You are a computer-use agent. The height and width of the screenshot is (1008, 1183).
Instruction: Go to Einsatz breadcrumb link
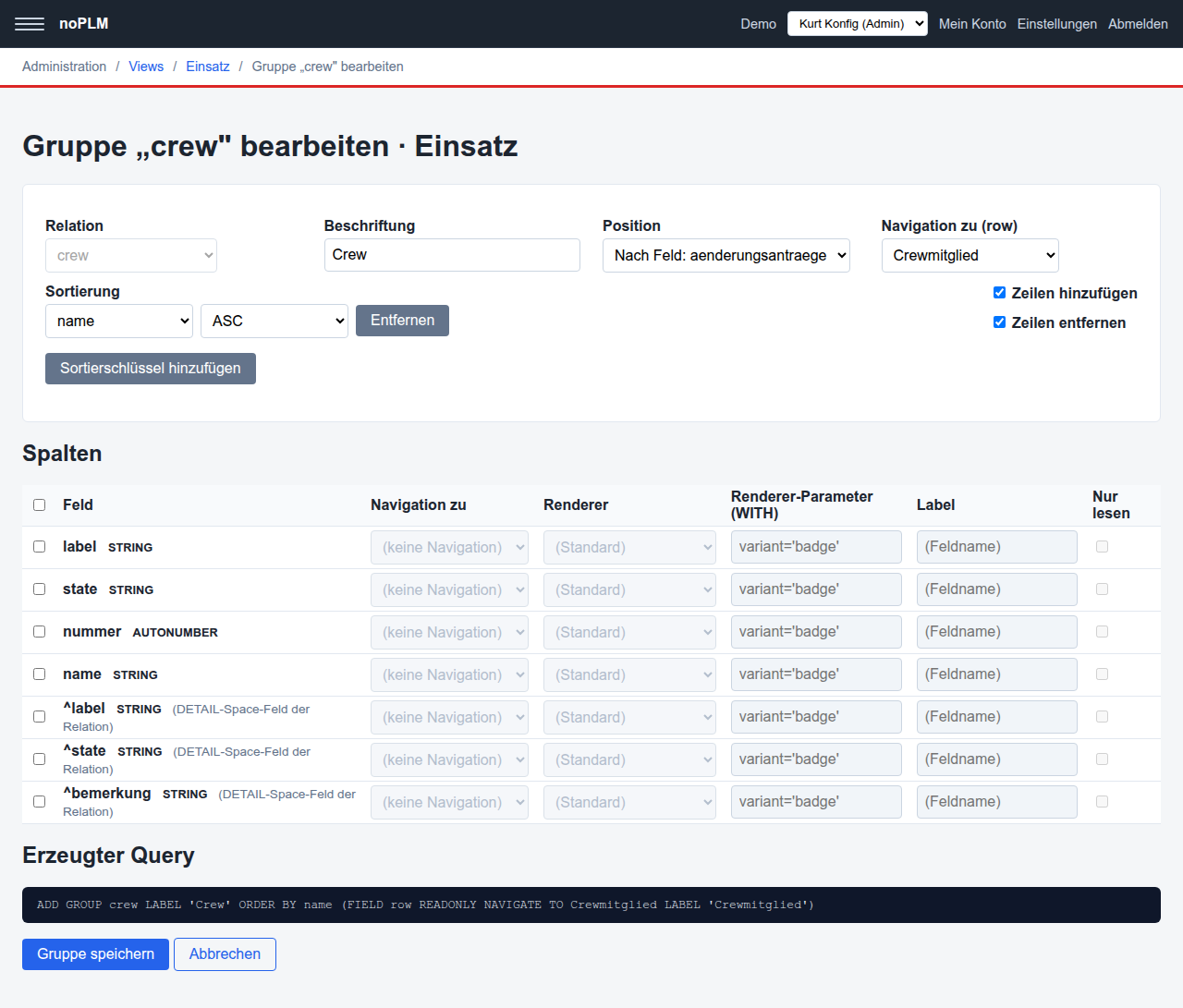coord(208,67)
